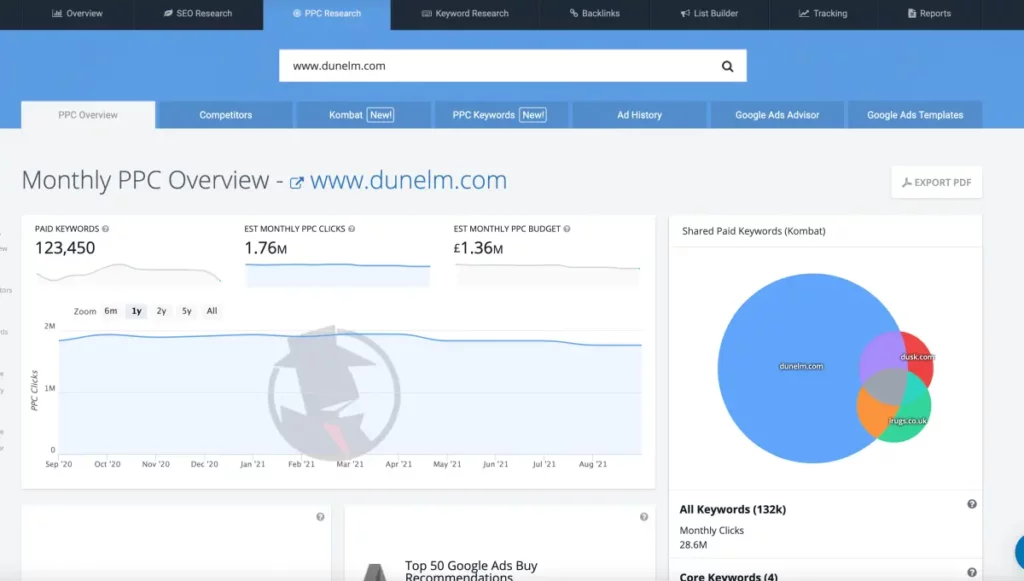Click the PPC Research tab icon

(296, 14)
